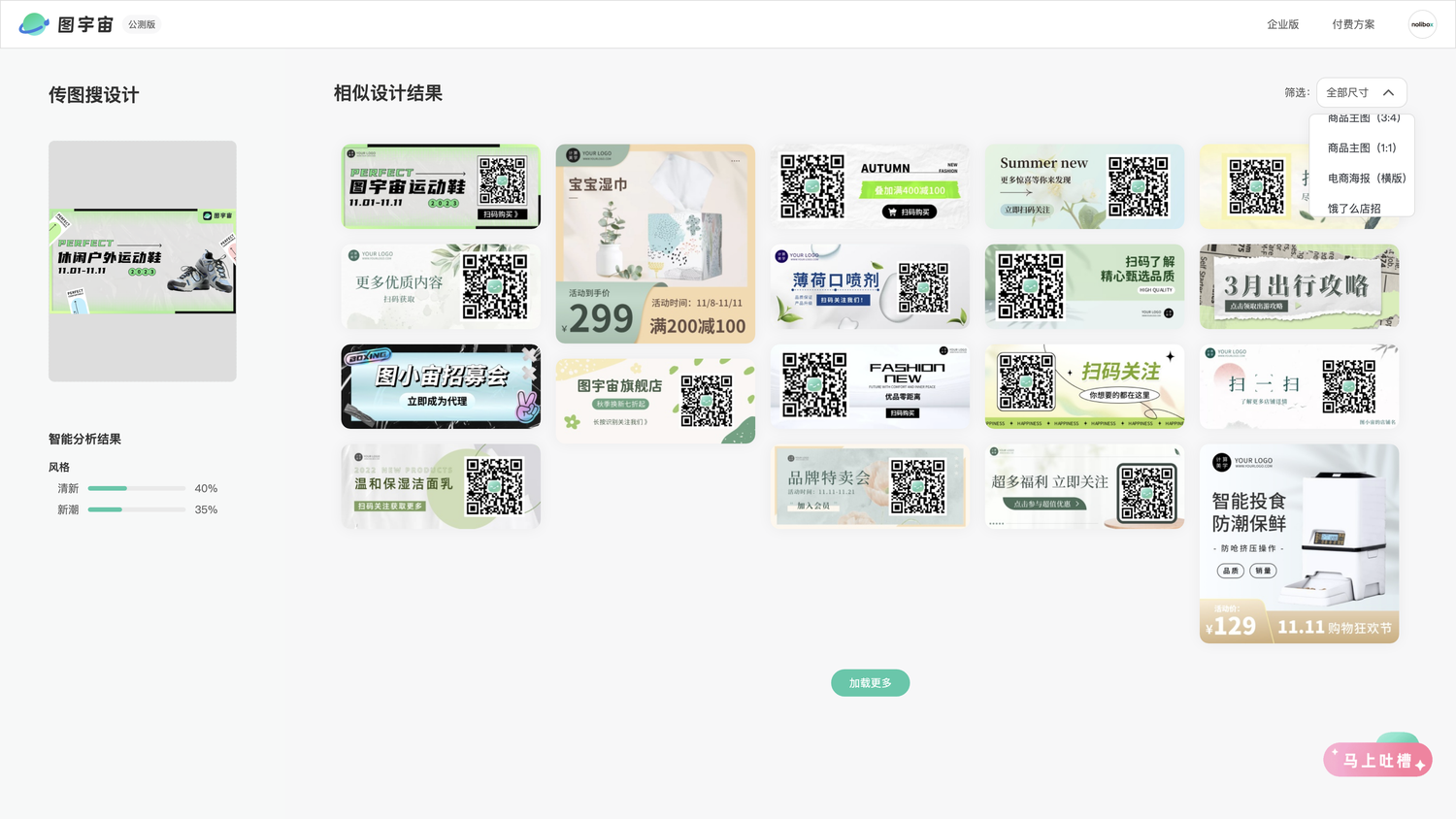Open the 扫一扫 design thumbnail

(x=1299, y=386)
